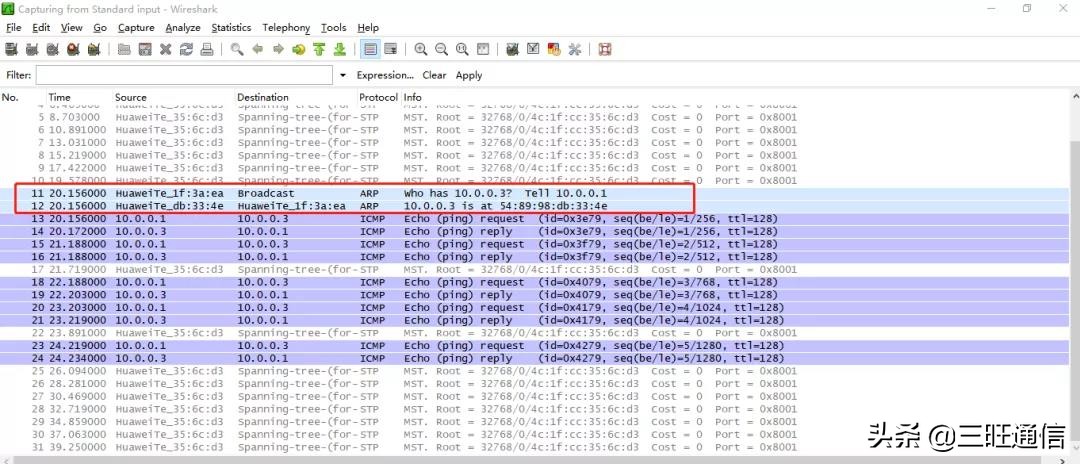This screenshot has width=1080, height=464.
Task: Click the Reload capture file icon
Action: click(x=186, y=49)
